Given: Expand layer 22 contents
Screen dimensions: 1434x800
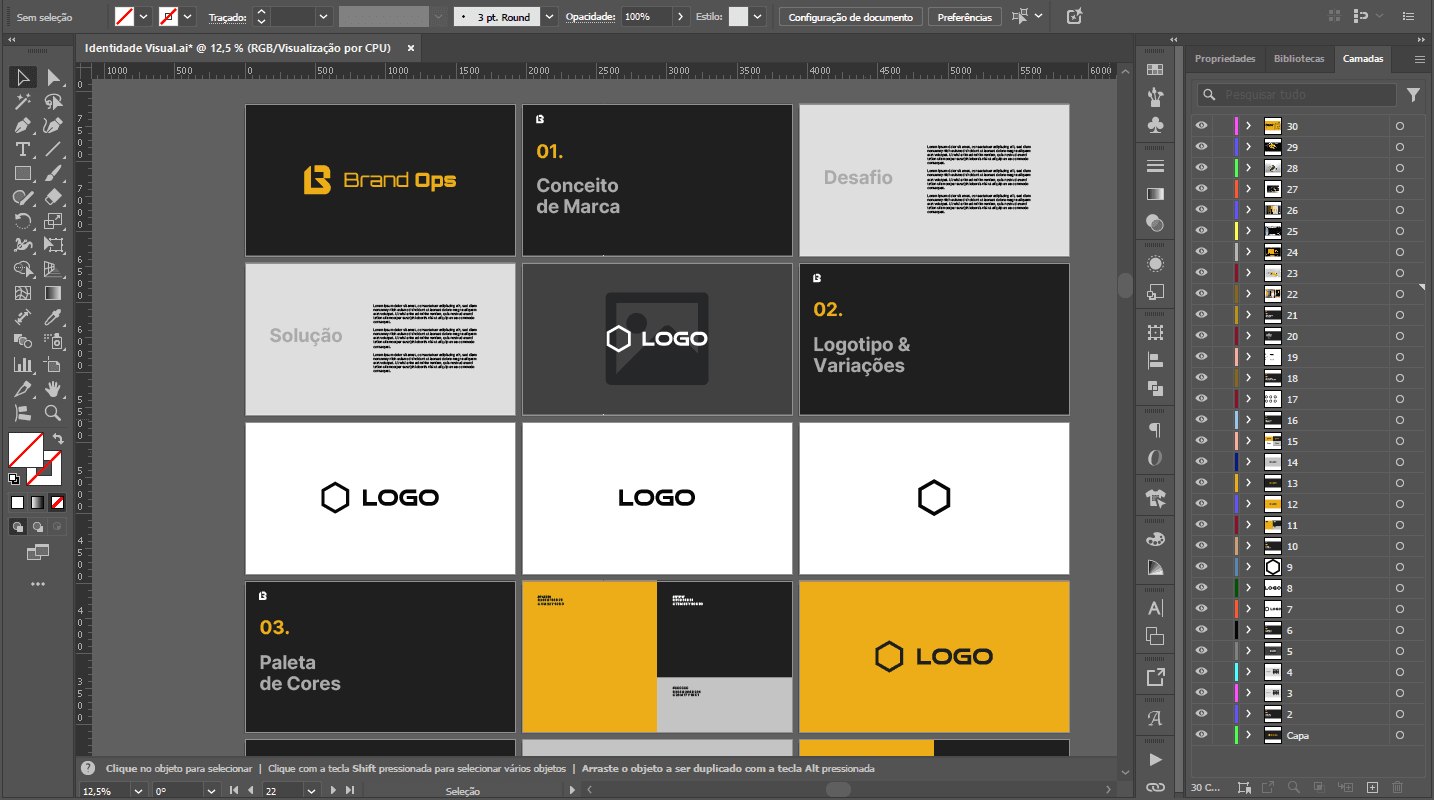Looking at the screenshot, I should click(1248, 294).
